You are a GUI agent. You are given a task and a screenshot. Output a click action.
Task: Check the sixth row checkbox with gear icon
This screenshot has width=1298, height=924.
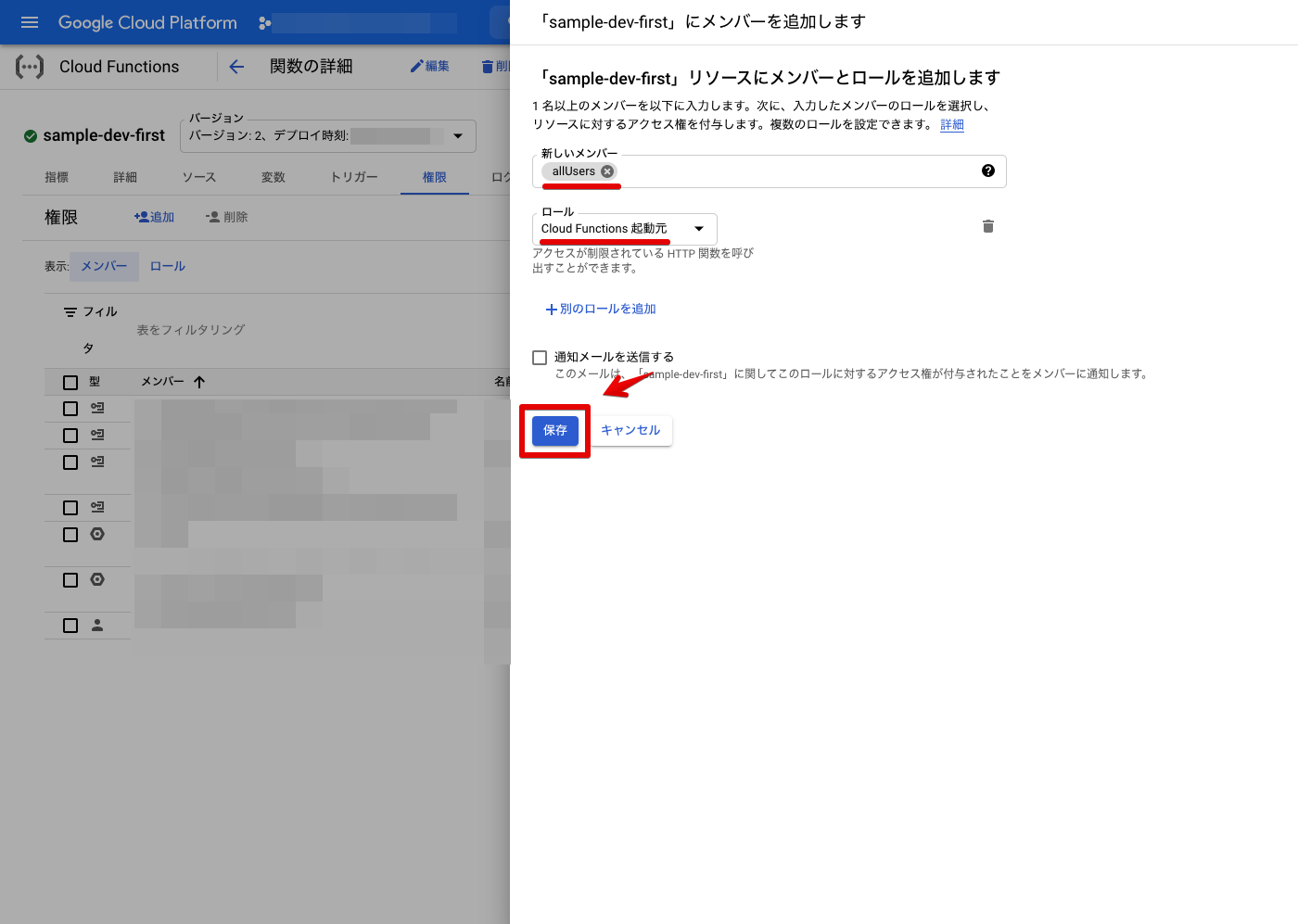pyautogui.click(x=70, y=580)
